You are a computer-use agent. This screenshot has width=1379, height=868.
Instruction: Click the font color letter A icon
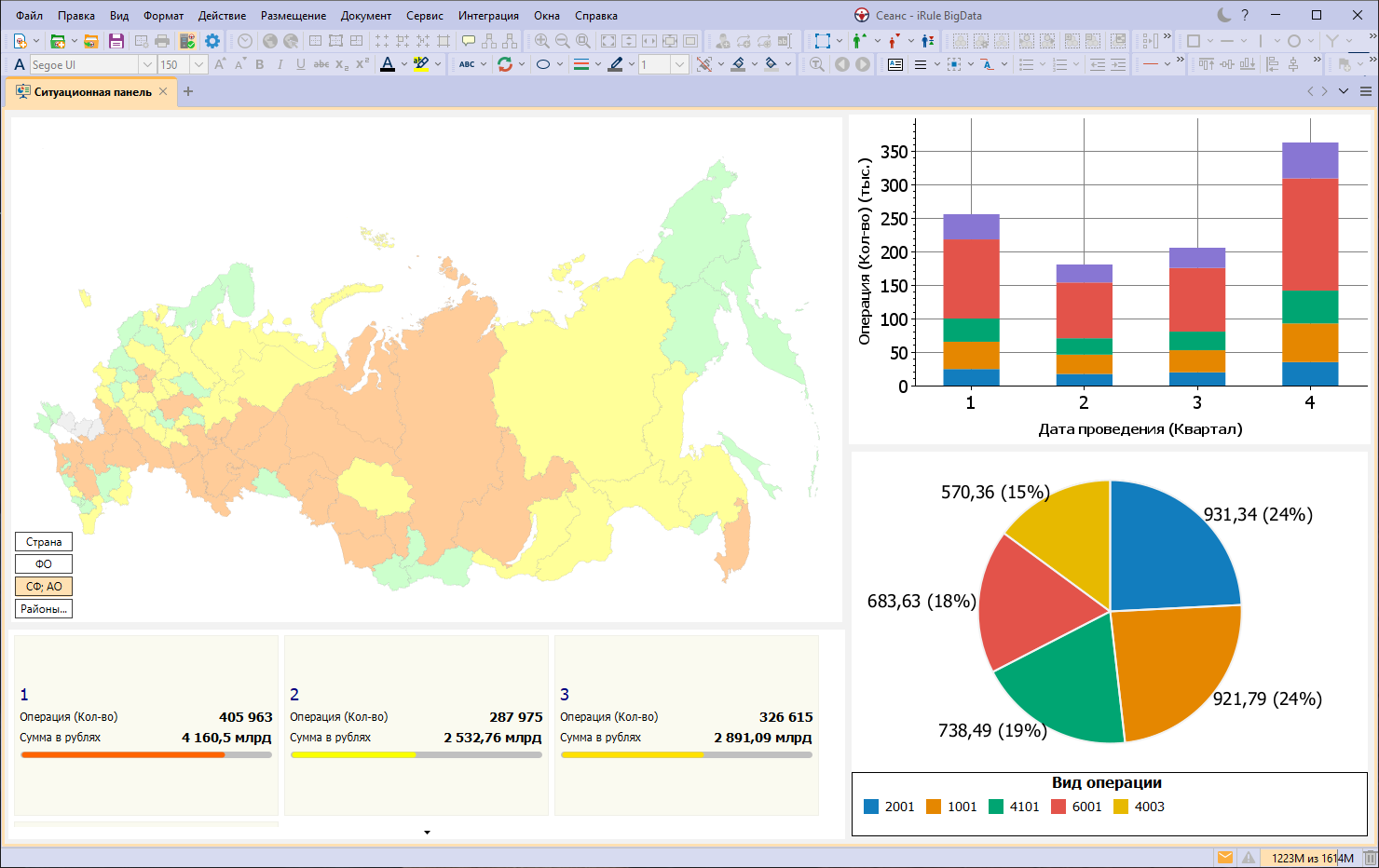[388, 64]
